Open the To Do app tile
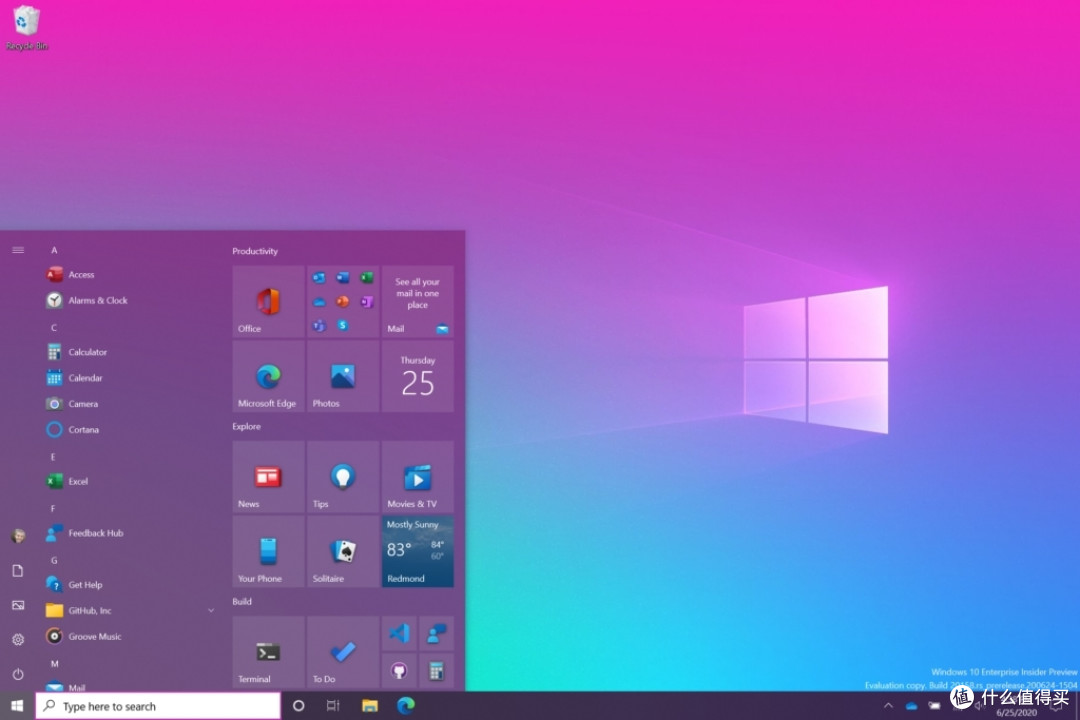The image size is (1080, 720). (x=342, y=652)
